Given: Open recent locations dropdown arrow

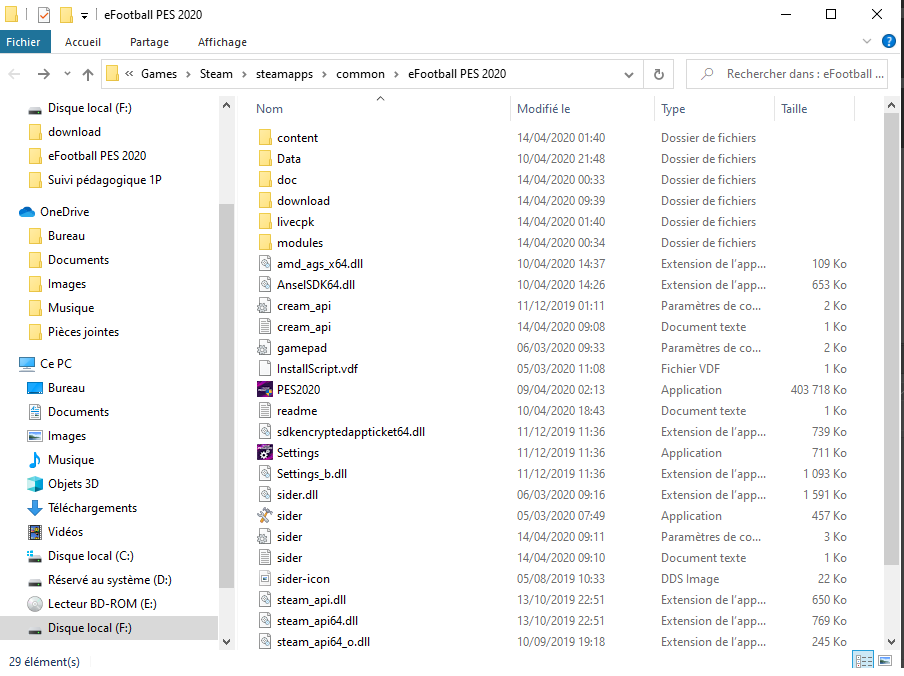Looking at the screenshot, I should pos(67,73).
